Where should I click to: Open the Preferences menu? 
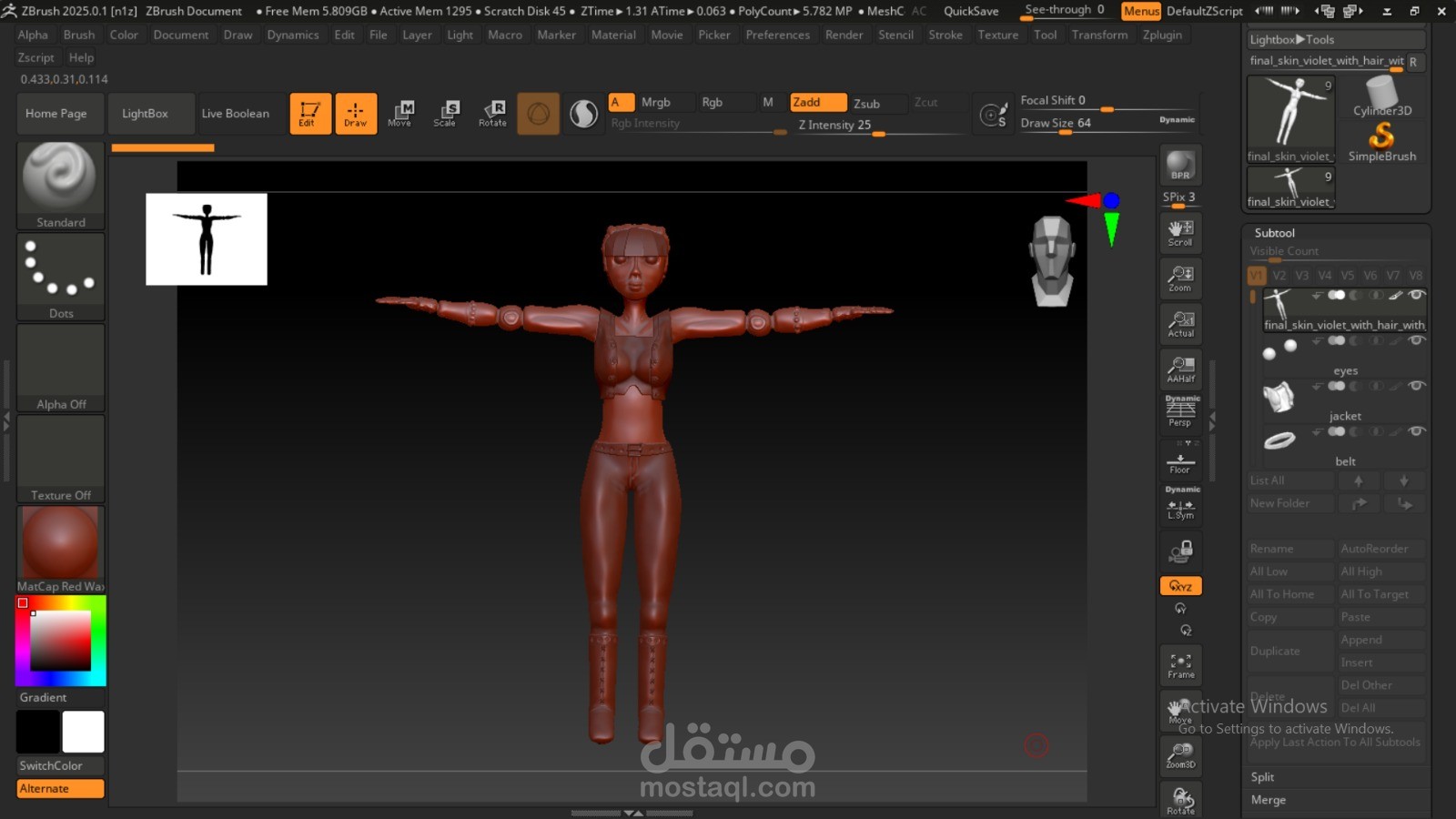(777, 35)
